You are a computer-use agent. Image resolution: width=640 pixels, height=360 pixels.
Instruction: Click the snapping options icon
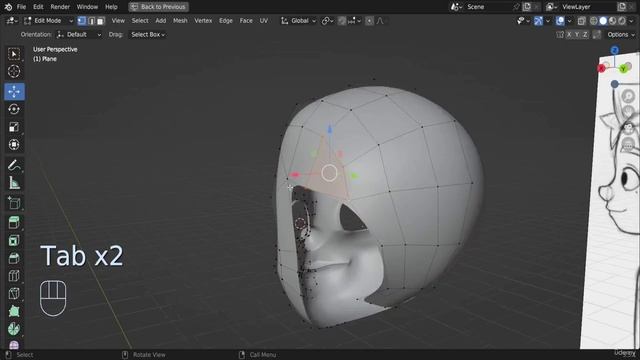click(353, 21)
